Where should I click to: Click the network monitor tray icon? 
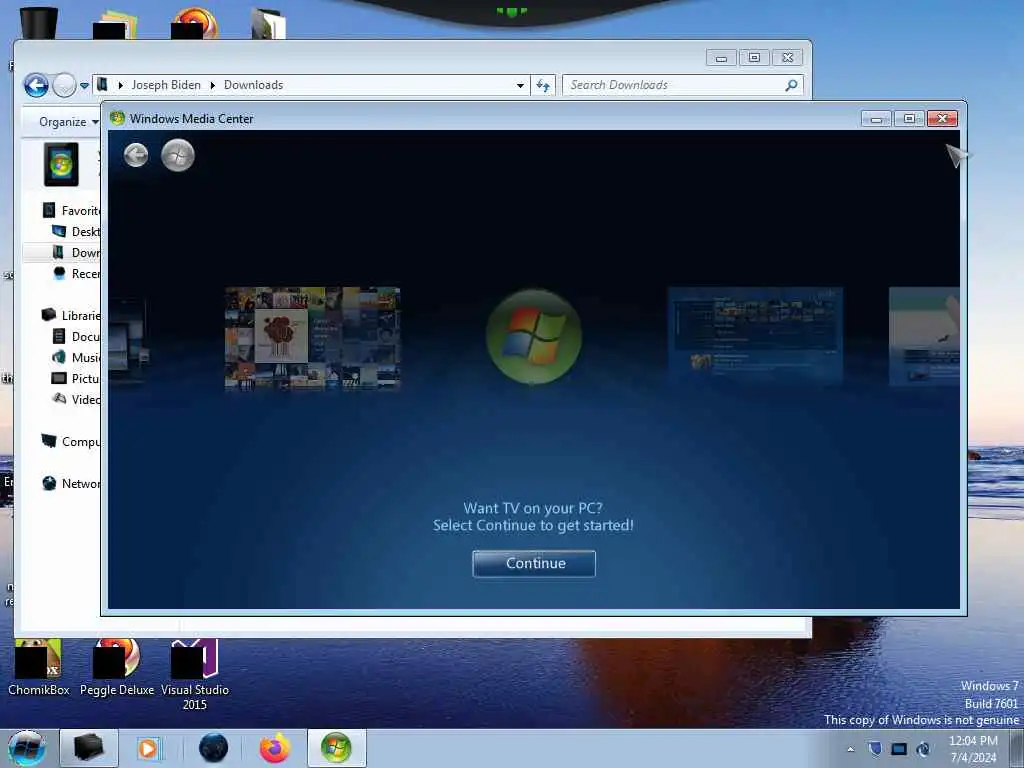point(899,748)
